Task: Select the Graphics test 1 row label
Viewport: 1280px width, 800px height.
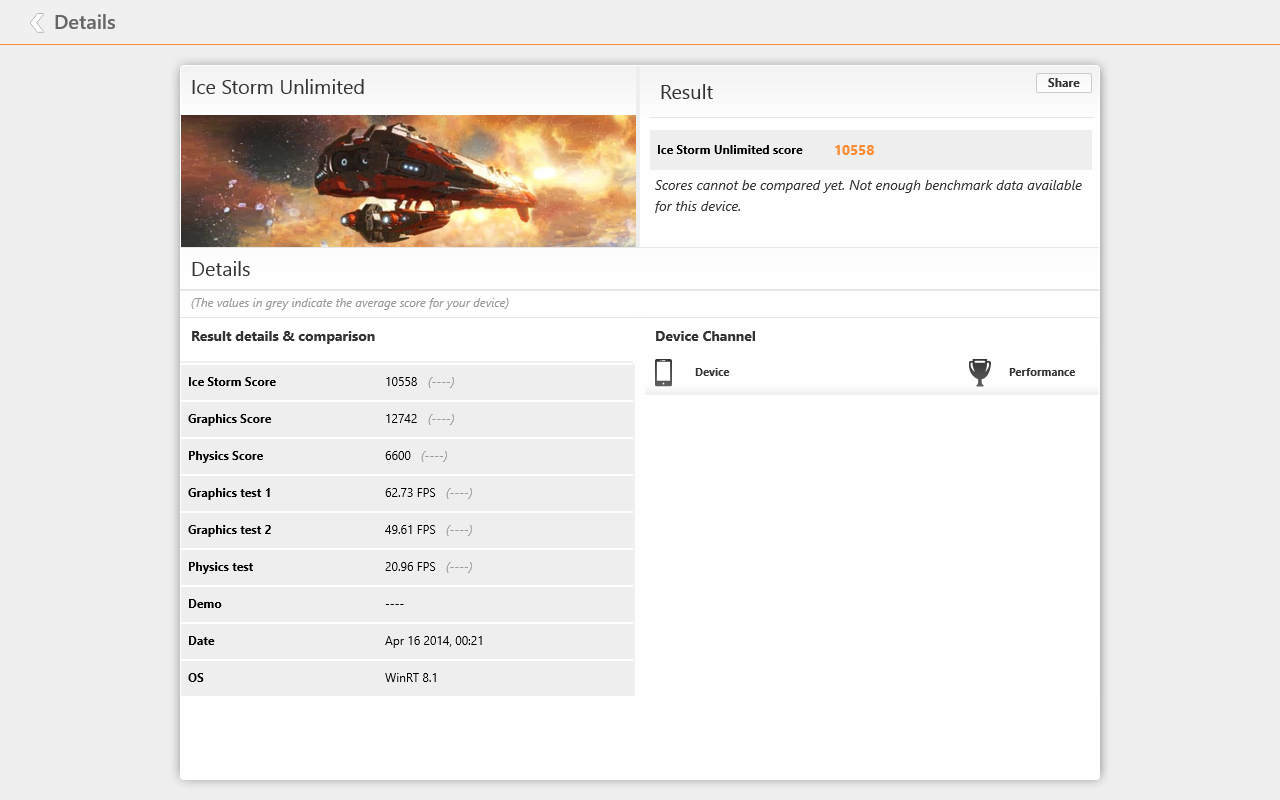Action: tap(230, 493)
